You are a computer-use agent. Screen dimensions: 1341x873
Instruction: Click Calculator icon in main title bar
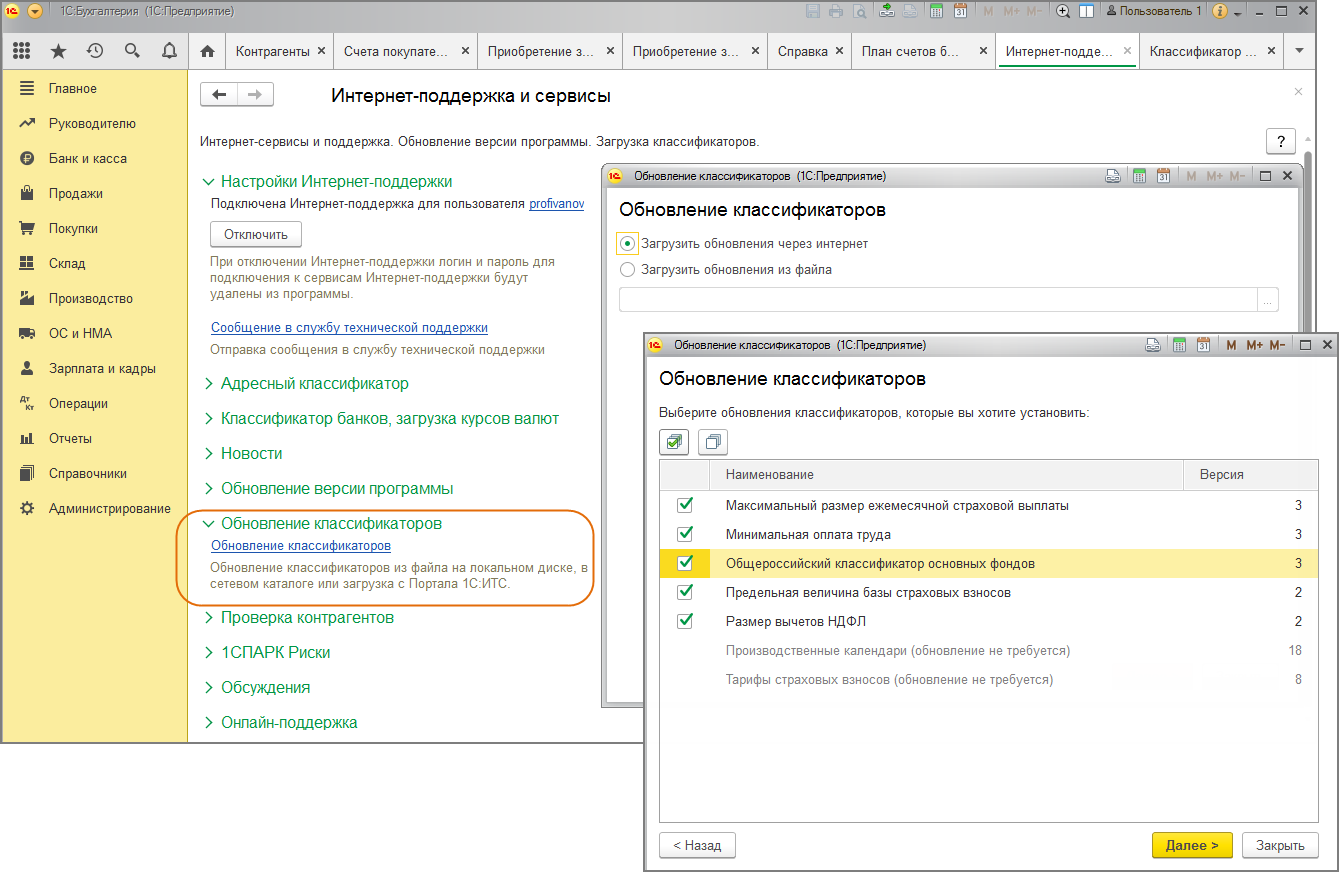tap(936, 11)
